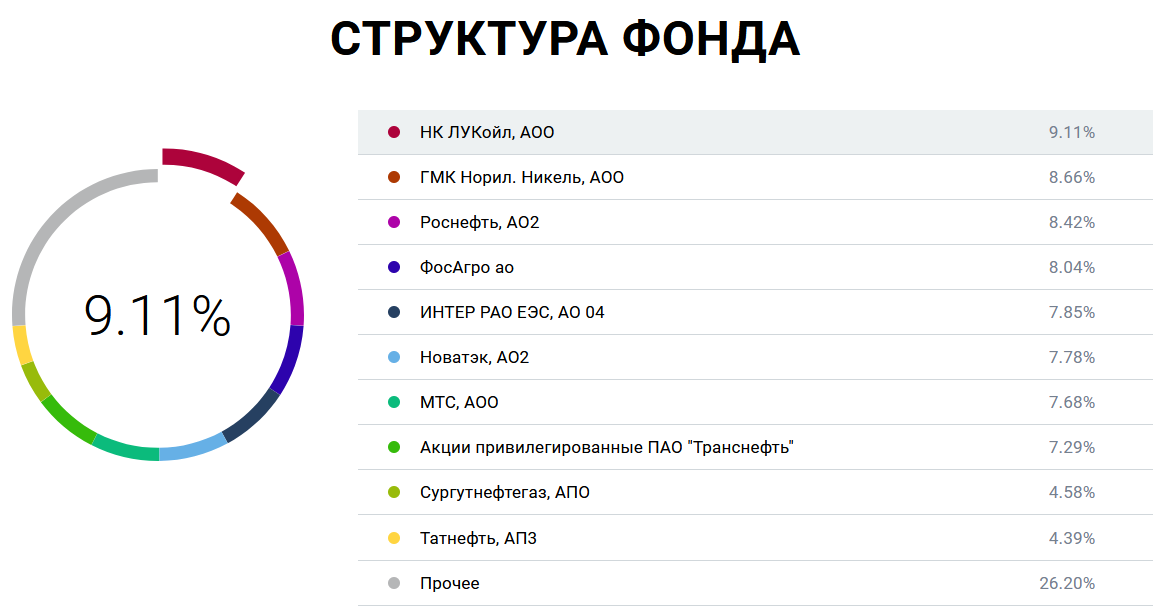1154x616 pixels.
Task: Click brown color dot beside ГМК Норил. Никель
Action: coord(394,177)
